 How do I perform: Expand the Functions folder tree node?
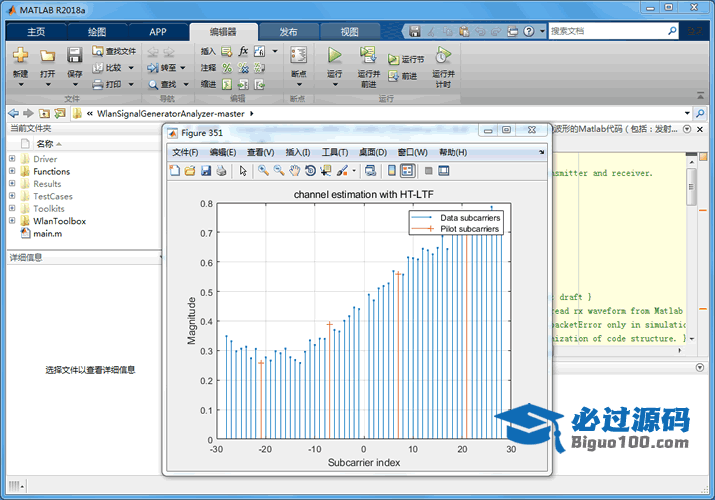[12, 171]
